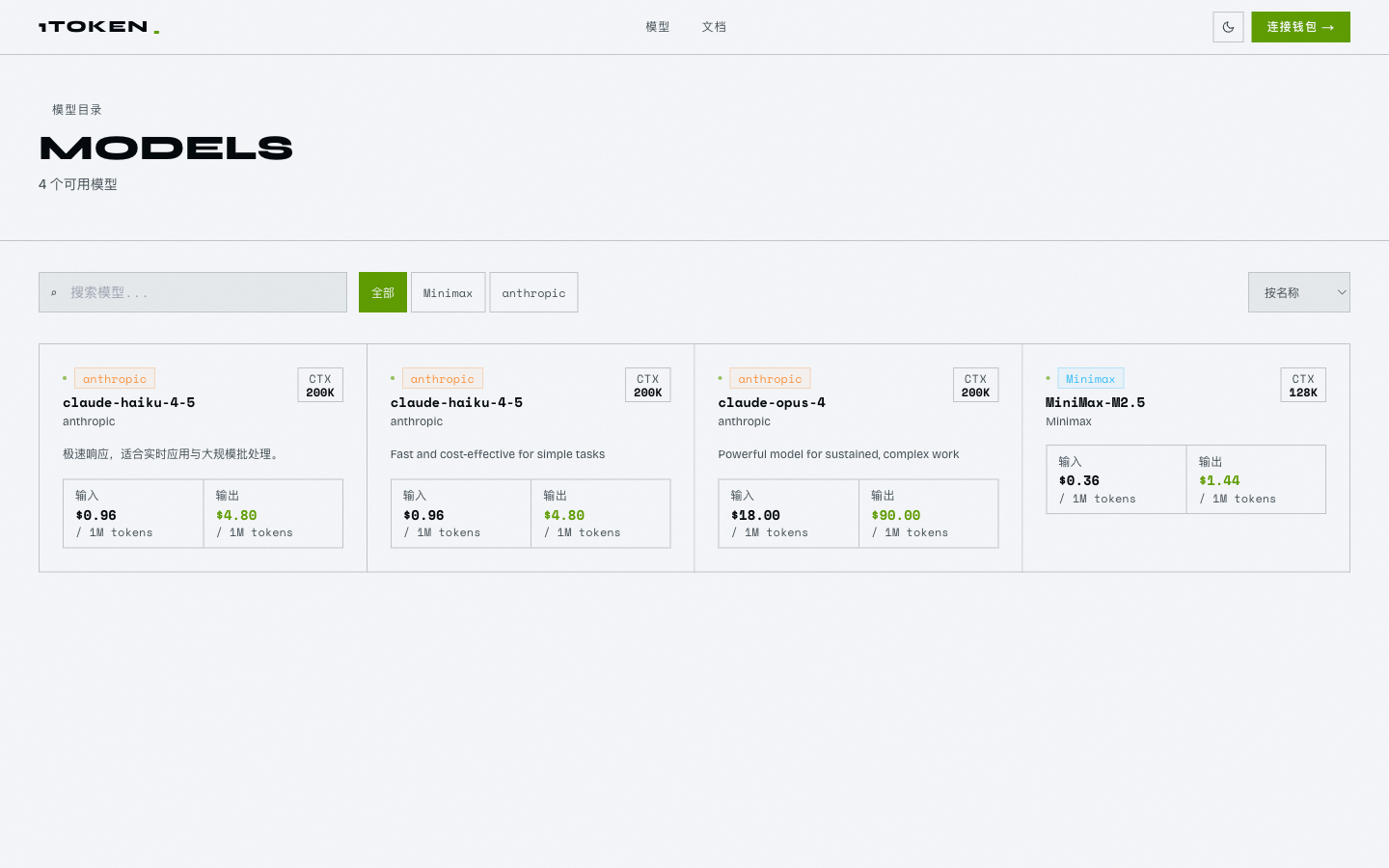This screenshot has height=868, width=1389.
Task: Click the CTX 200K badge on the claude-opus-4 card
Action: point(975,384)
